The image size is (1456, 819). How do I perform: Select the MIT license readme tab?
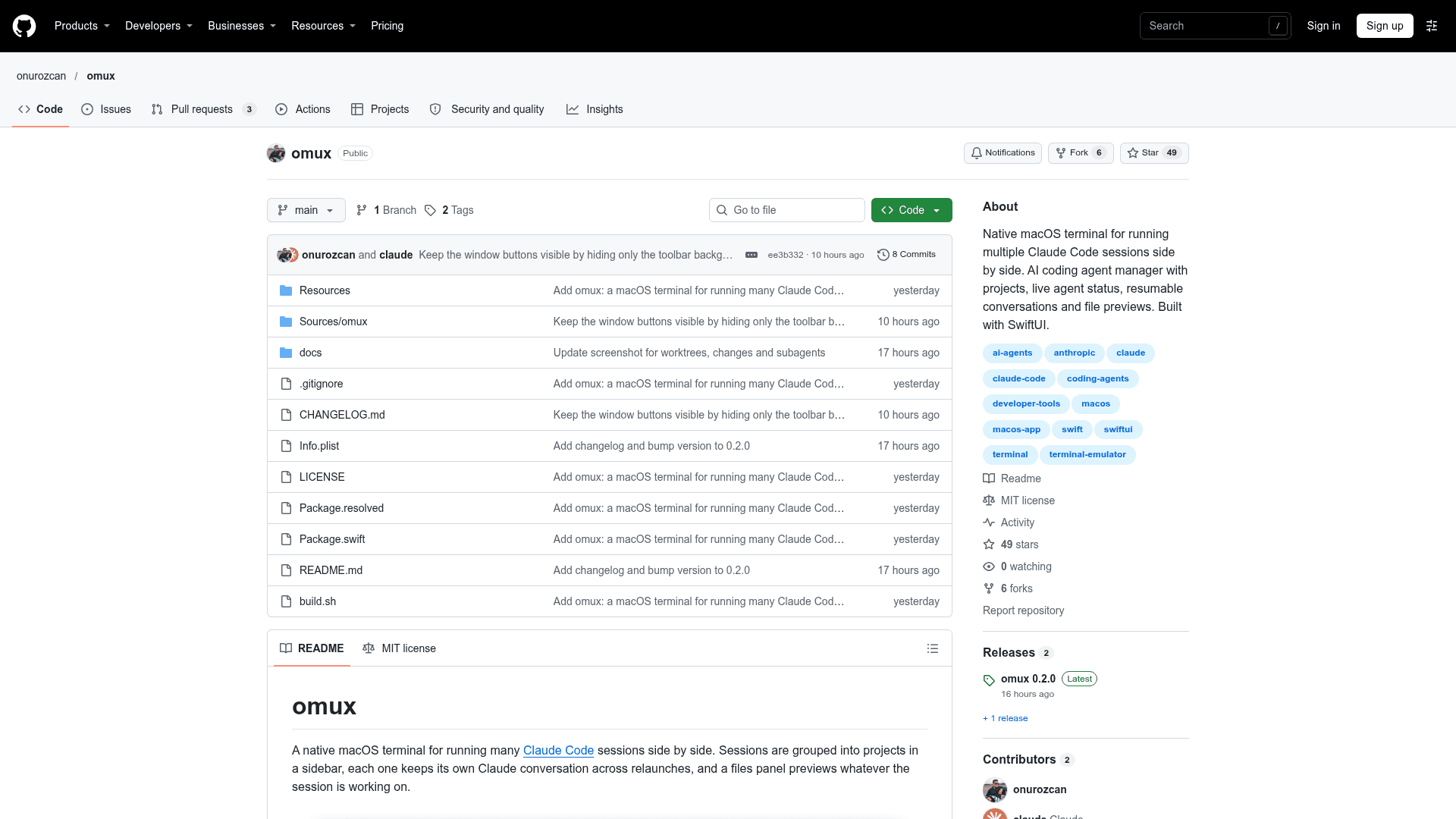point(400,648)
